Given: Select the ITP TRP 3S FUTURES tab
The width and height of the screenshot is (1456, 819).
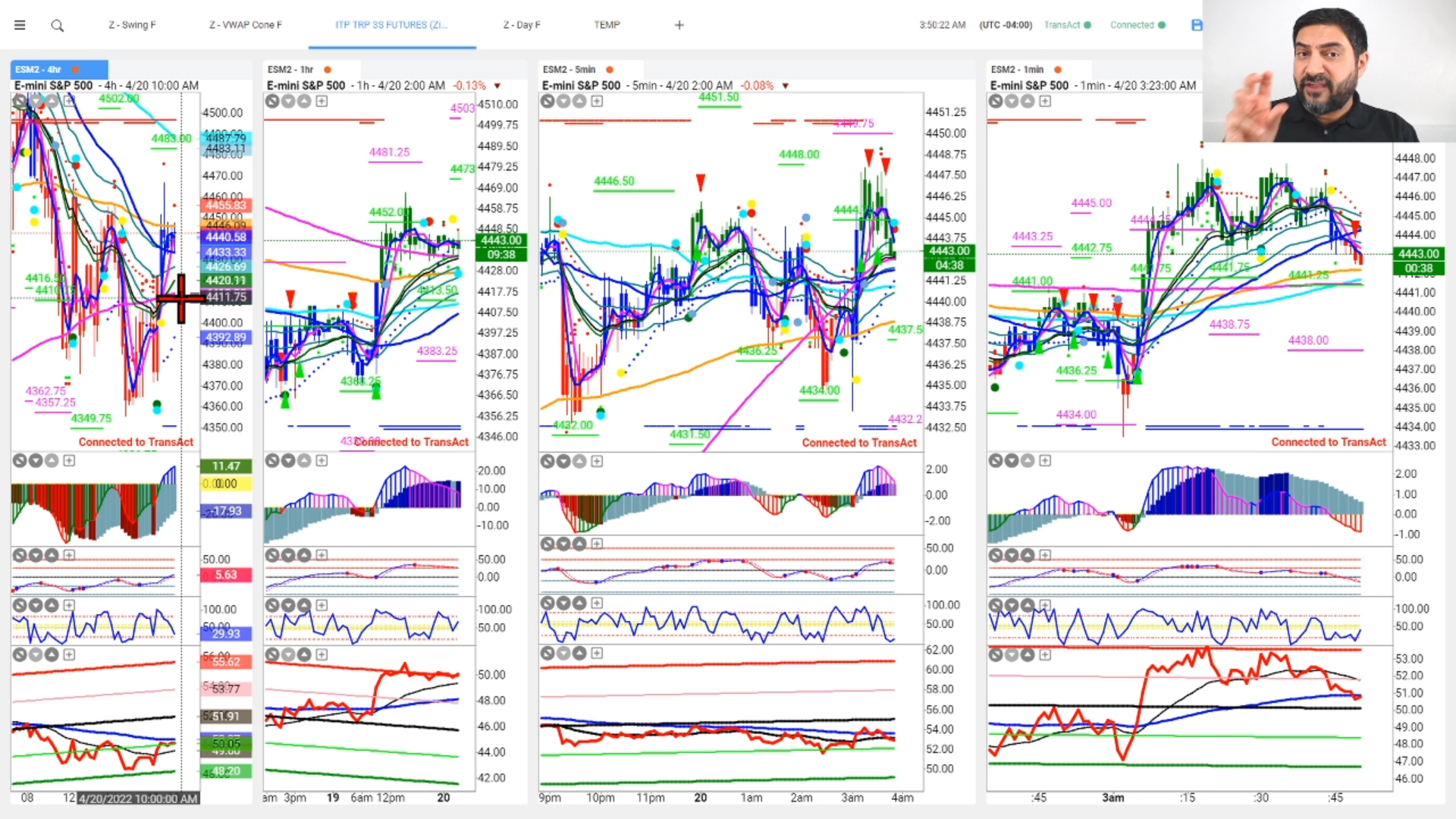Looking at the screenshot, I should point(391,25).
